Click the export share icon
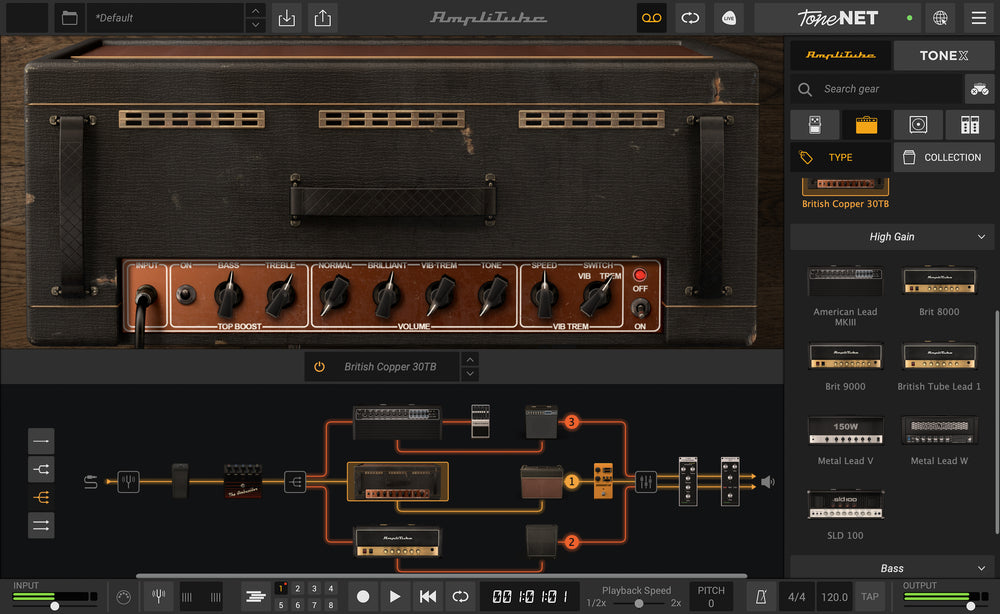1000x614 pixels. tap(323, 18)
